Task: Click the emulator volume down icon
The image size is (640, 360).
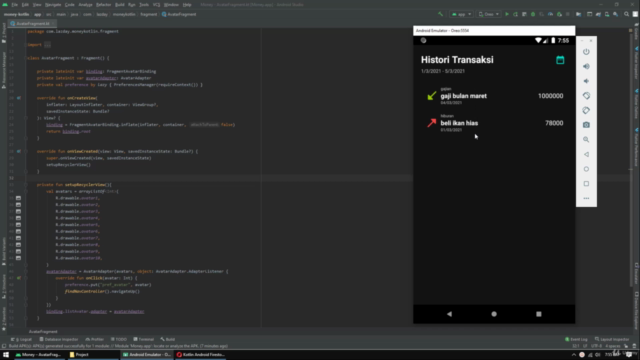Action: click(586, 81)
